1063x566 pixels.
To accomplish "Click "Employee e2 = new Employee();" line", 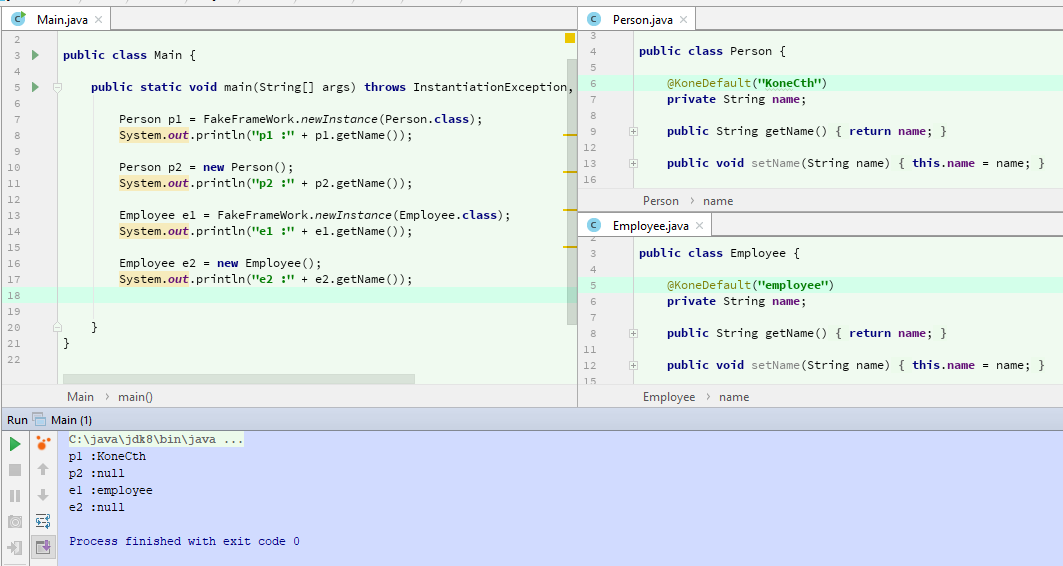I will pos(220,264).
